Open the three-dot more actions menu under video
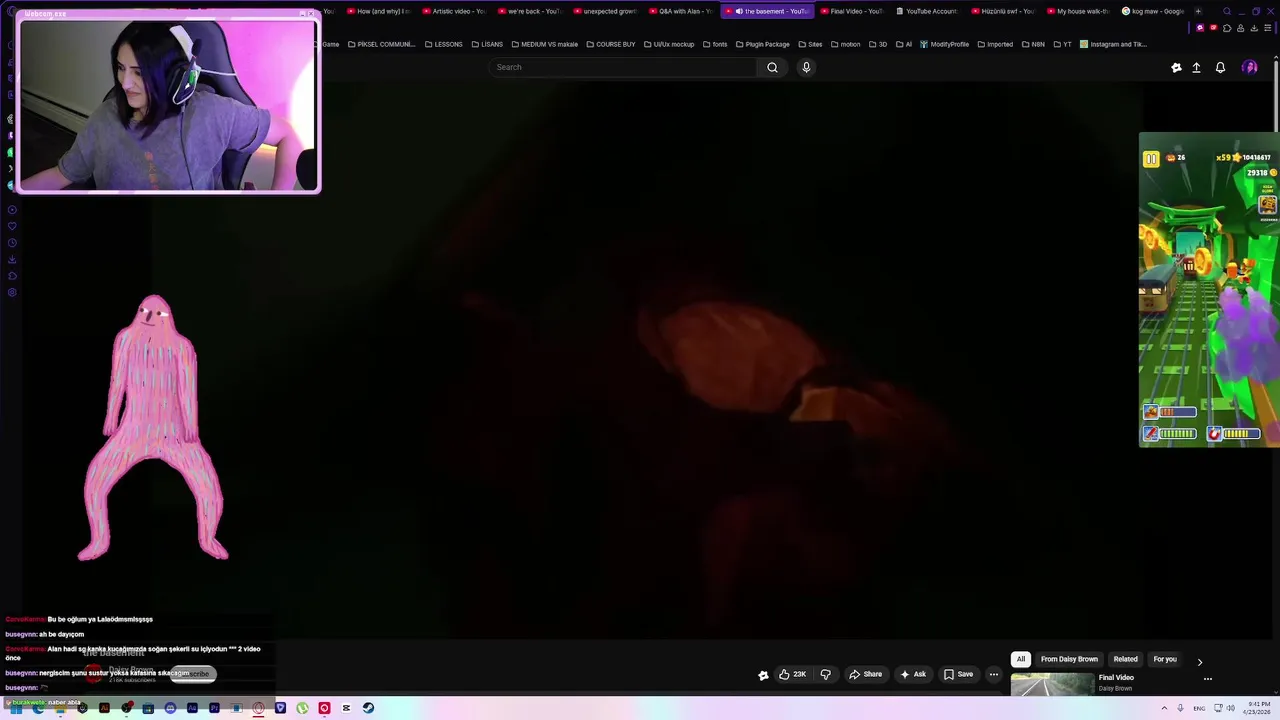1280x720 pixels. (994, 674)
